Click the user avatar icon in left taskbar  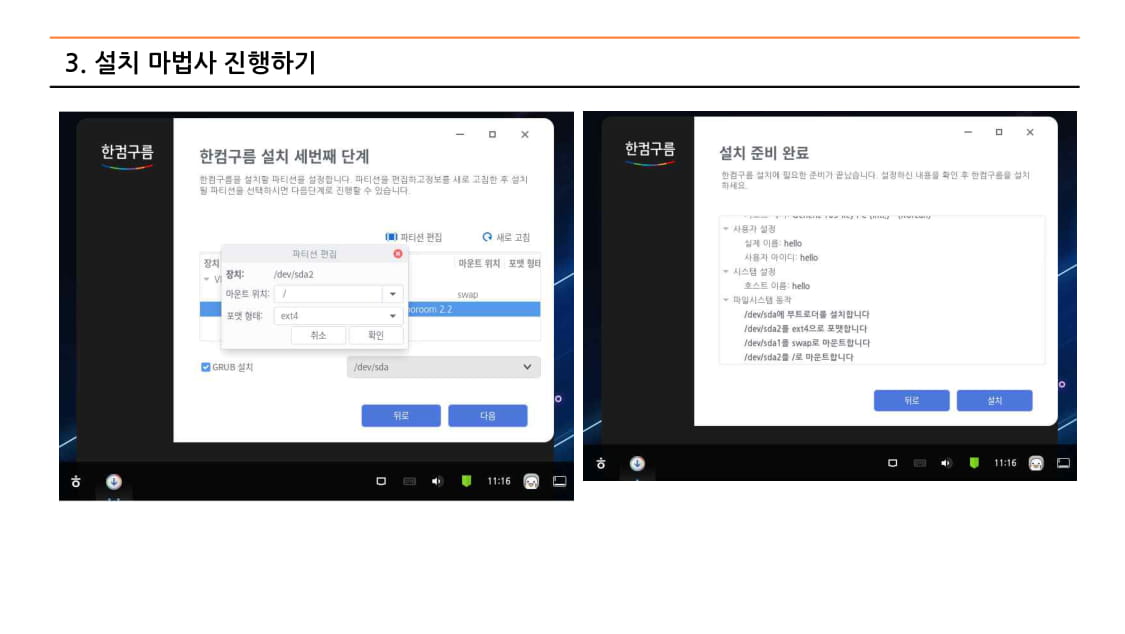(531, 482)
